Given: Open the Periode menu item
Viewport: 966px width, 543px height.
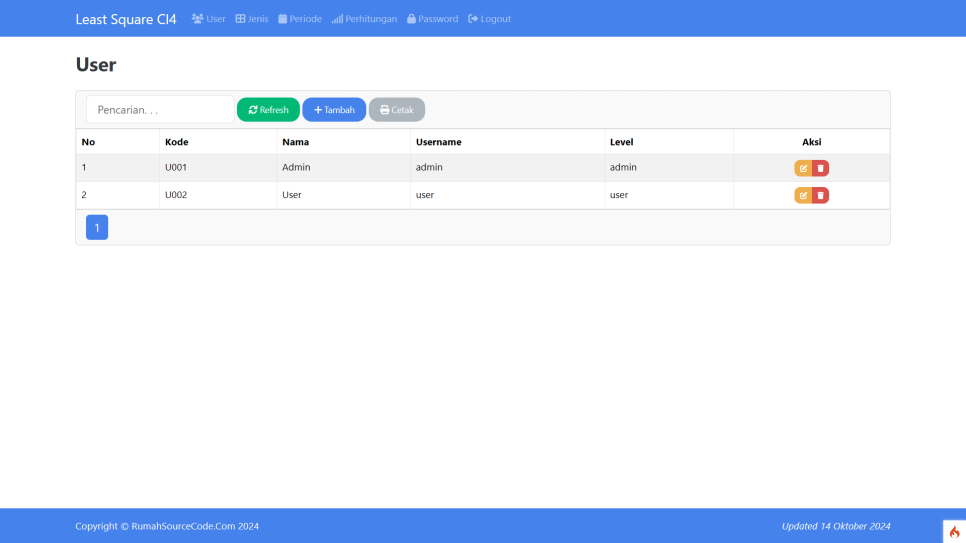Looking at the screenshot, I should pos(300,19).
